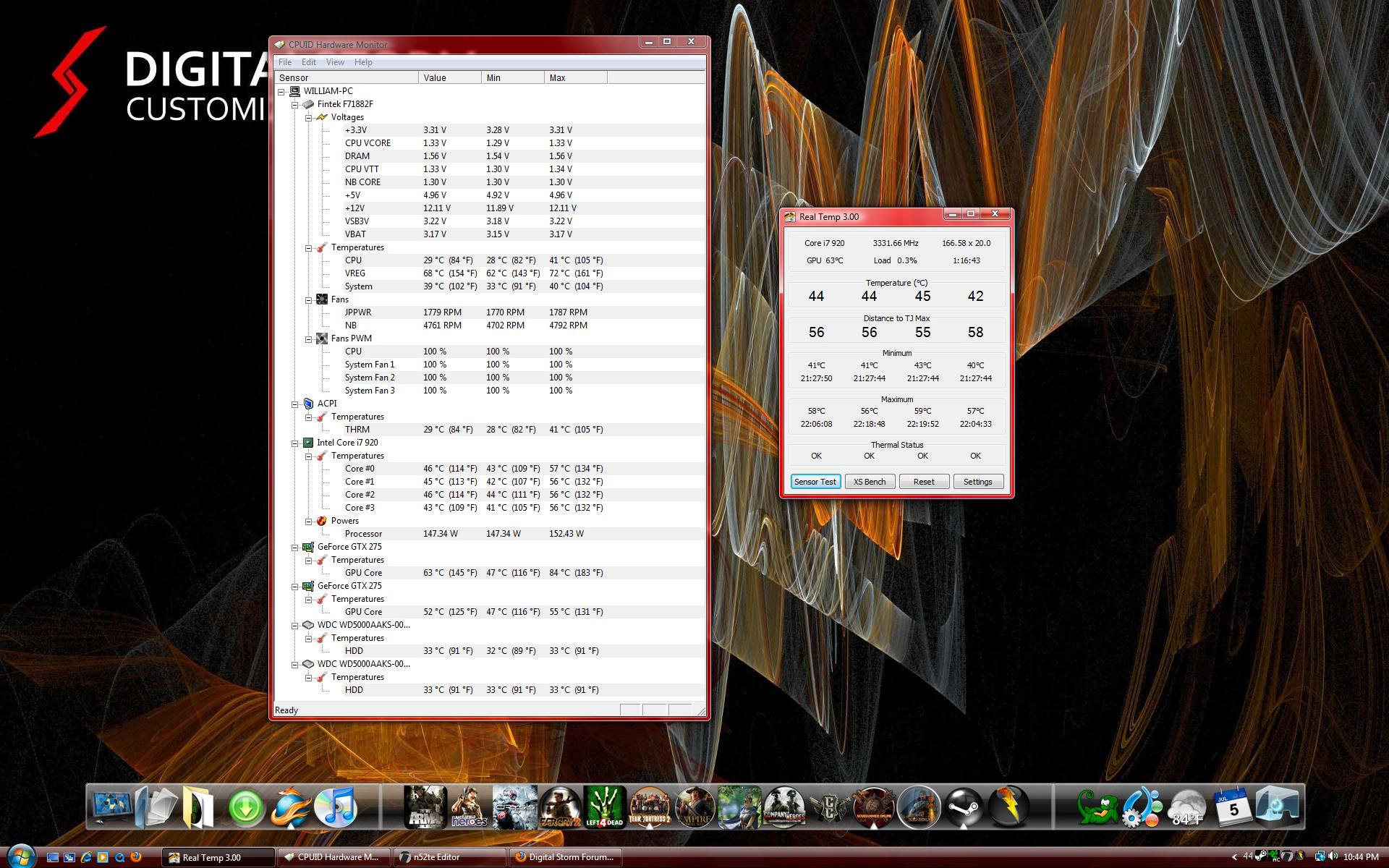Open the File menu in Hardware Monitor

pyautogui.click(x=285, y=62)
